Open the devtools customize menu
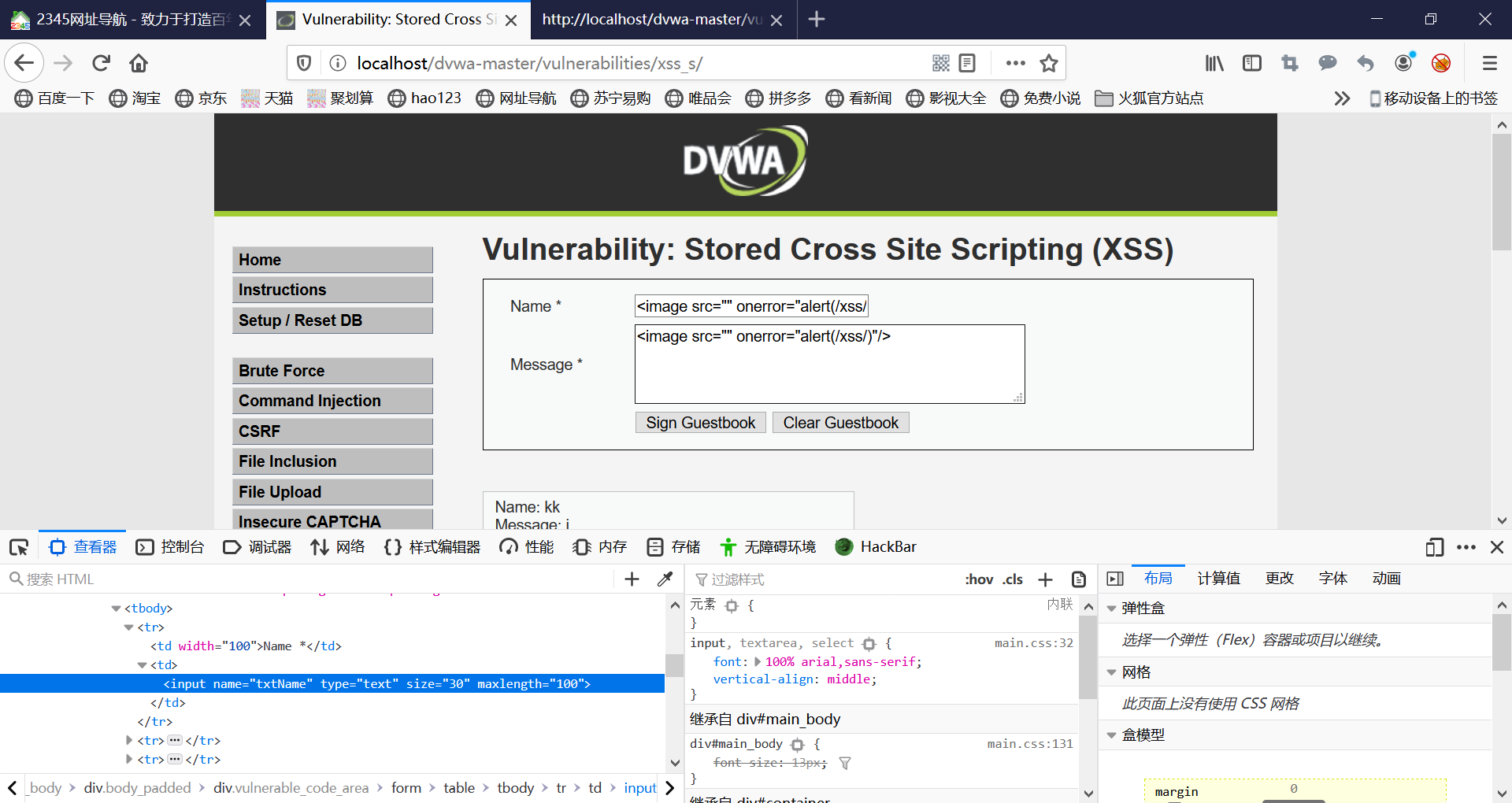 (1466, 547)
